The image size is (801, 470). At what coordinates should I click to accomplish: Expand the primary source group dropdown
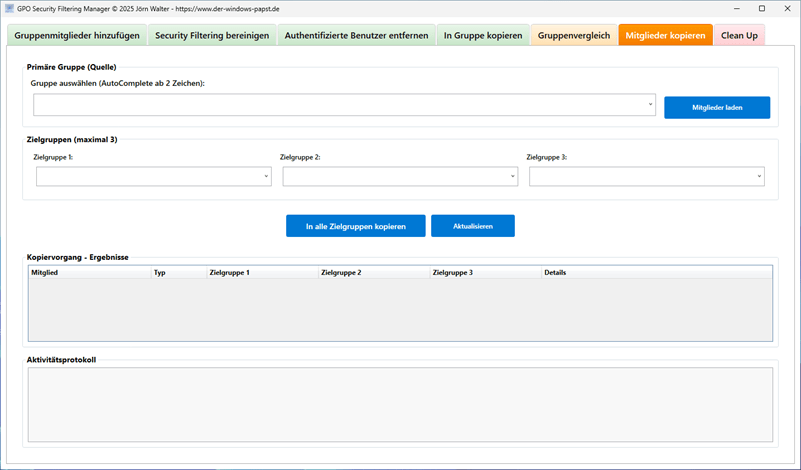[650, 104]
